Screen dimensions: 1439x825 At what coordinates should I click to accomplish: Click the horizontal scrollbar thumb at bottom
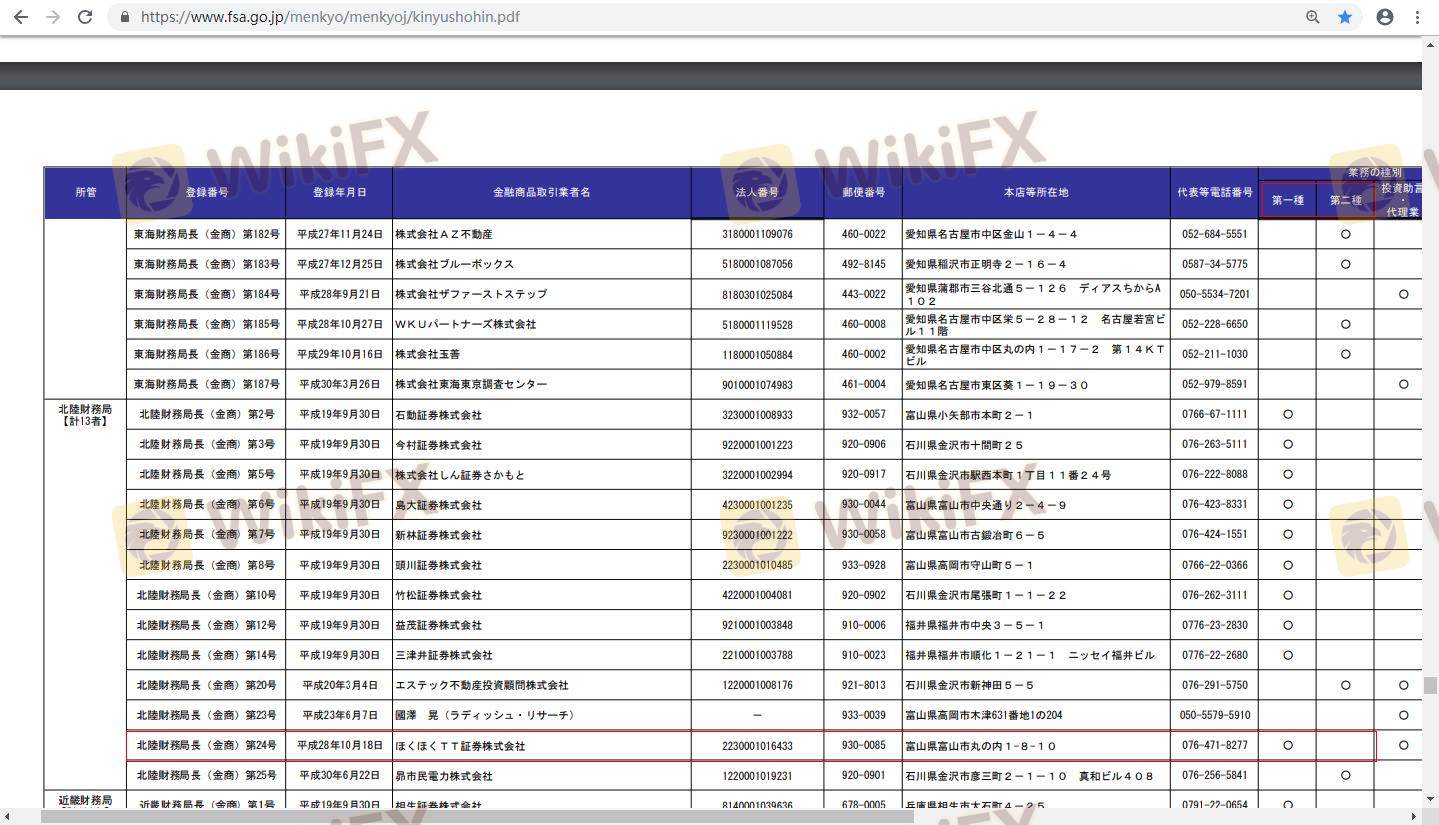pos(477,817)
